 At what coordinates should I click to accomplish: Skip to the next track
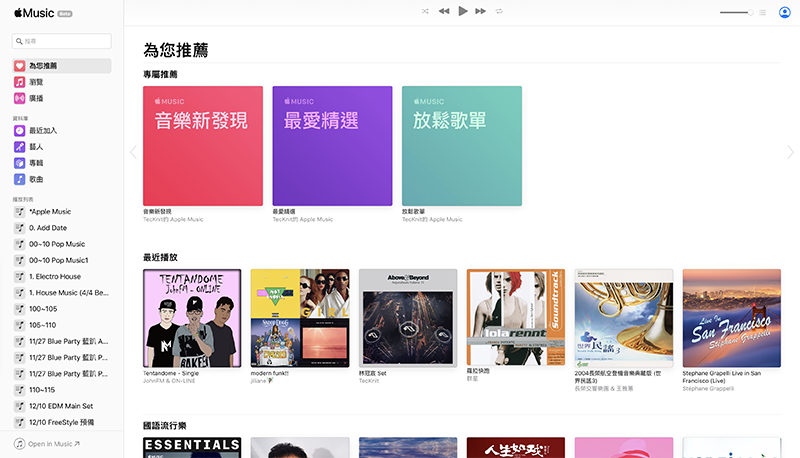tap(481, 11)
